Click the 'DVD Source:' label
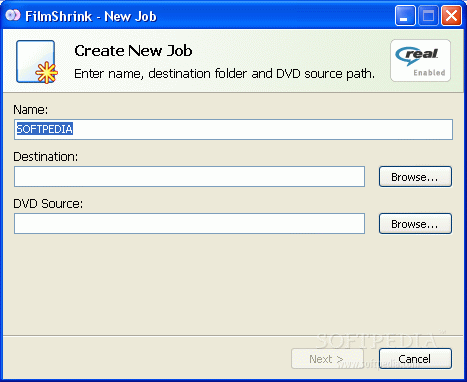 (x=48, y=204)
